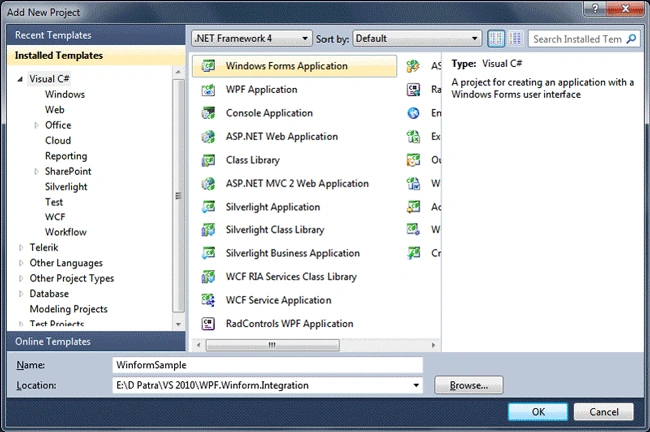Pick the ASP.NET Web Application icon
This screenshot has width=650, height=432.
pyautogui.click(x=208, y=136)
